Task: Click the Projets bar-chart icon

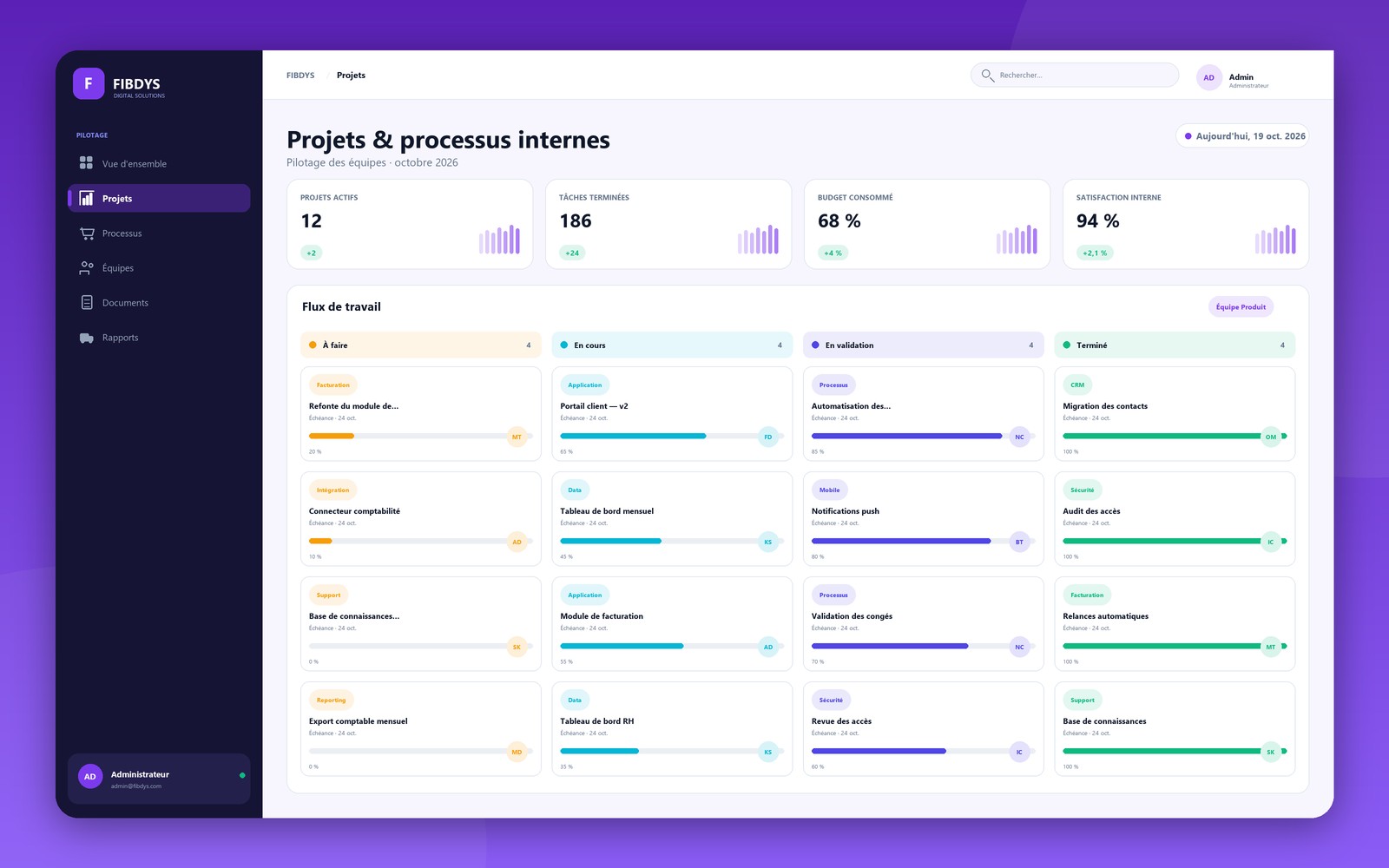Action: click(x=86, y=198)
